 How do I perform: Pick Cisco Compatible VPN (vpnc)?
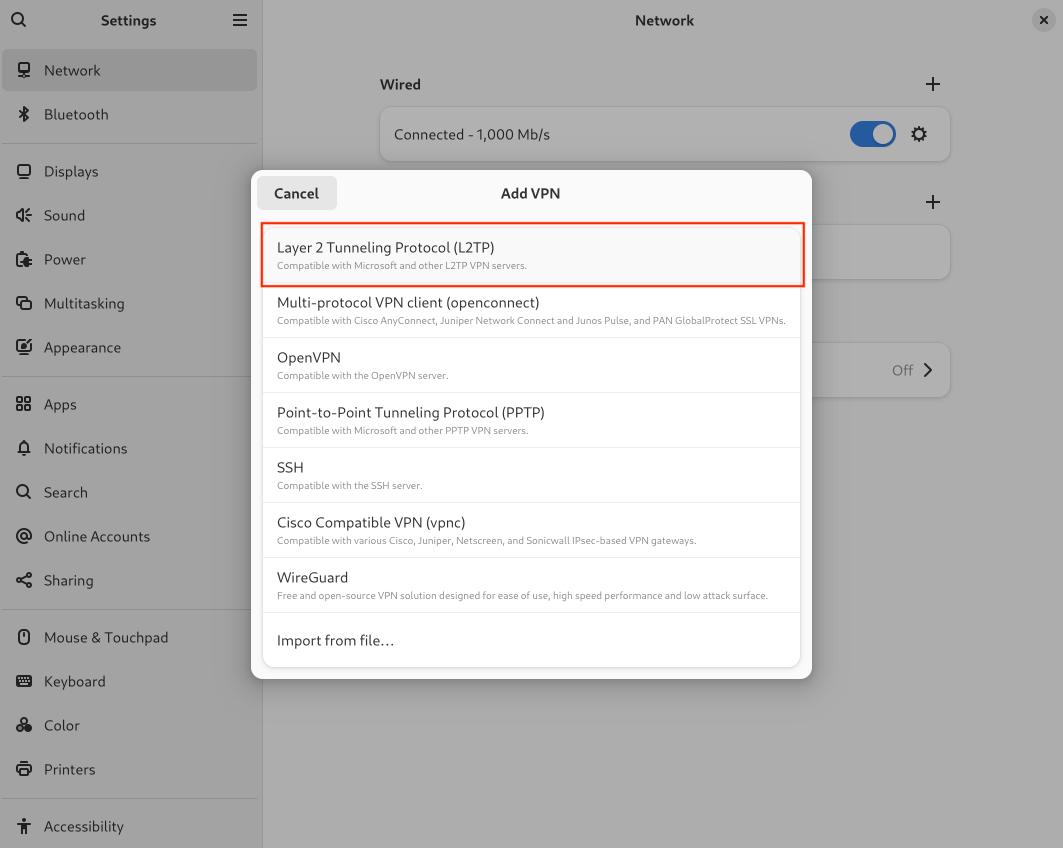(532, 529)
